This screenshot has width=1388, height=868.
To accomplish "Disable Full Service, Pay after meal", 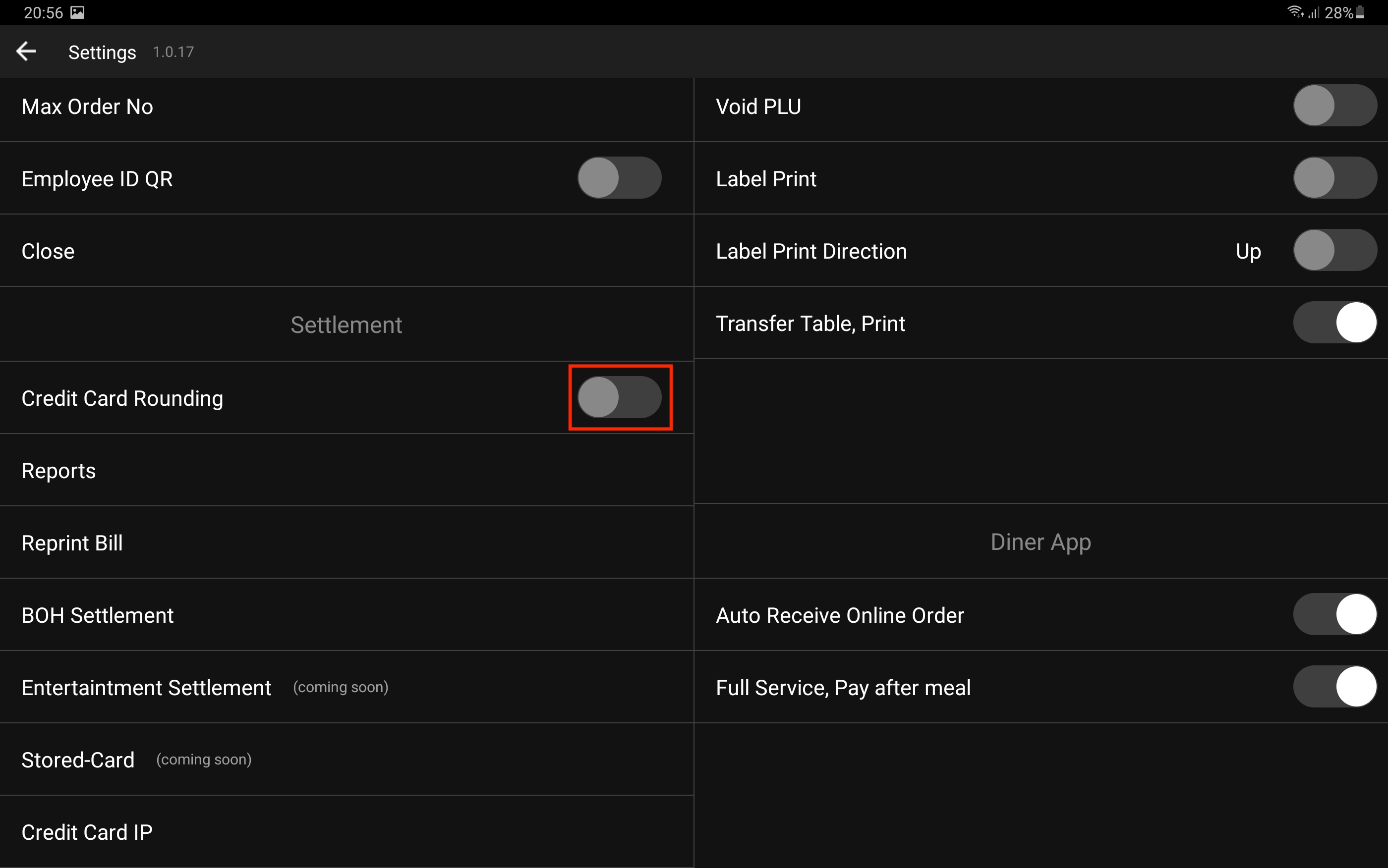I will 1334,687.
